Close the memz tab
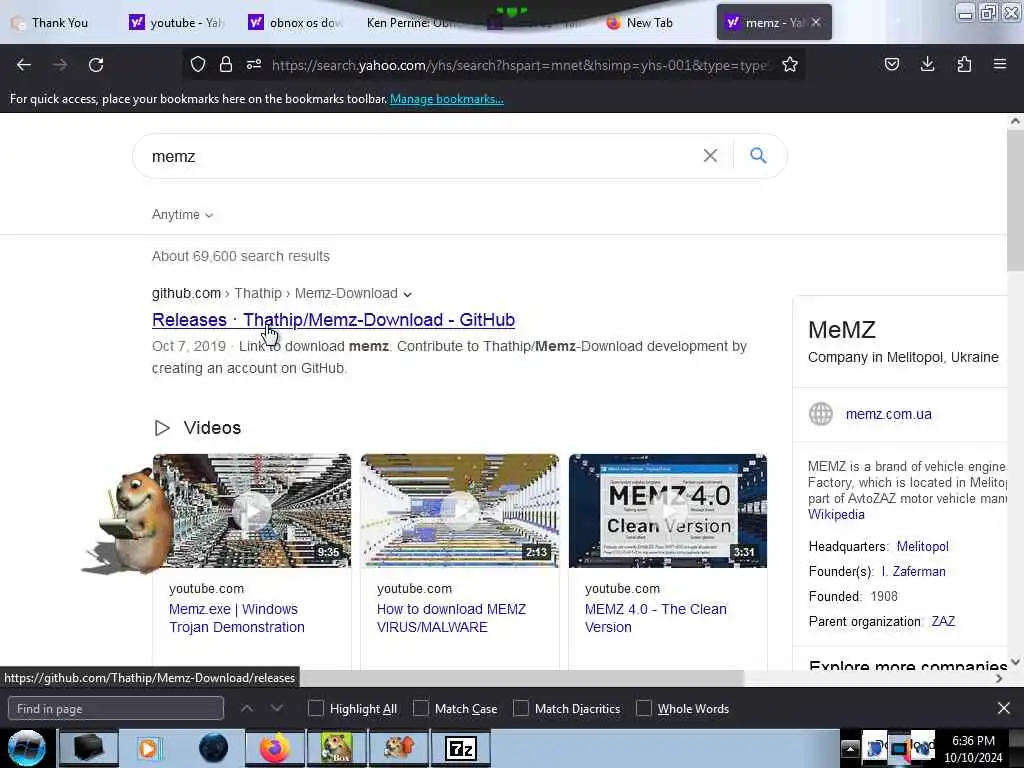1024x768 pixels. pos(816,22)
